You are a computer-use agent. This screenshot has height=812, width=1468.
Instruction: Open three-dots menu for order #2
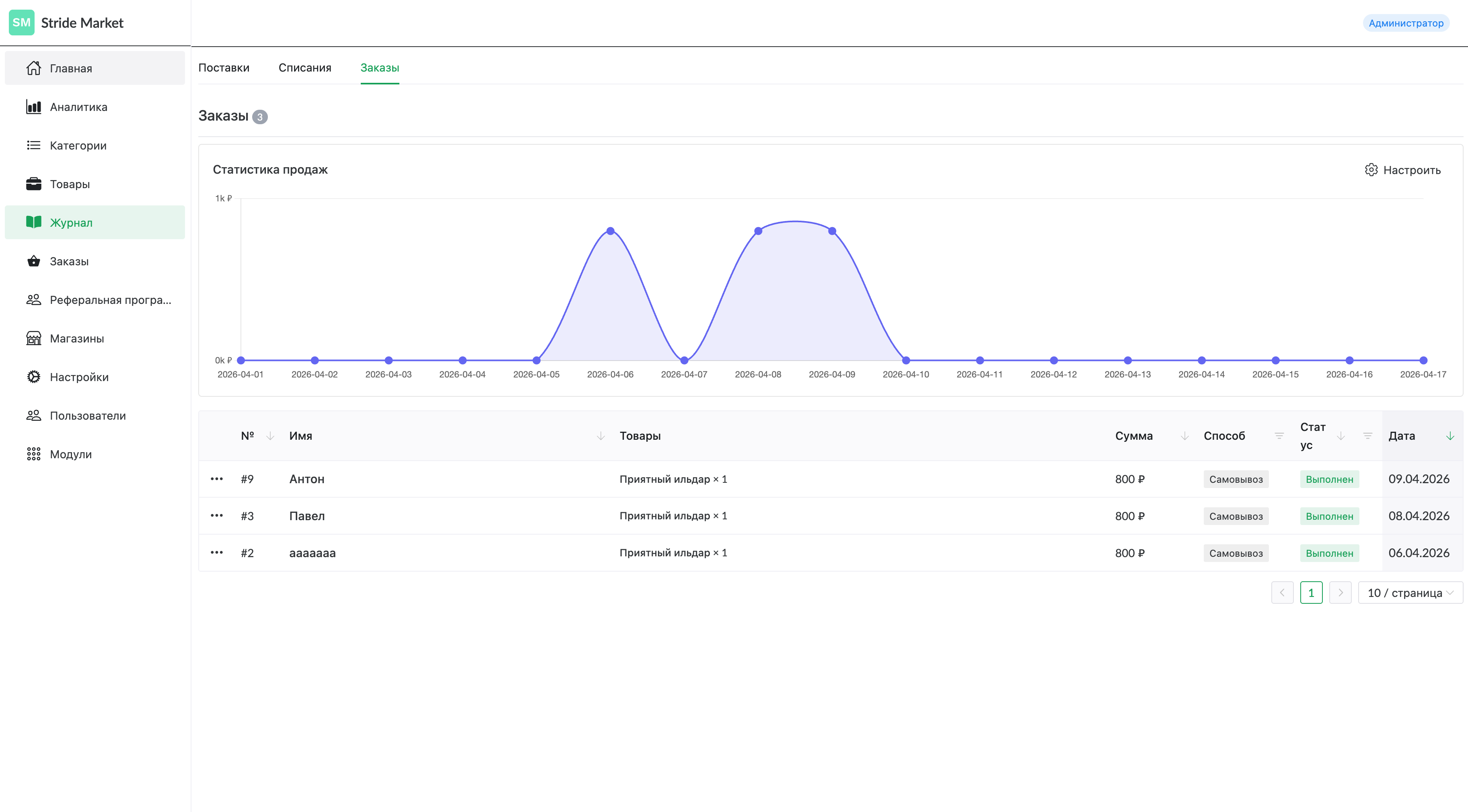[x=216, y=553]
